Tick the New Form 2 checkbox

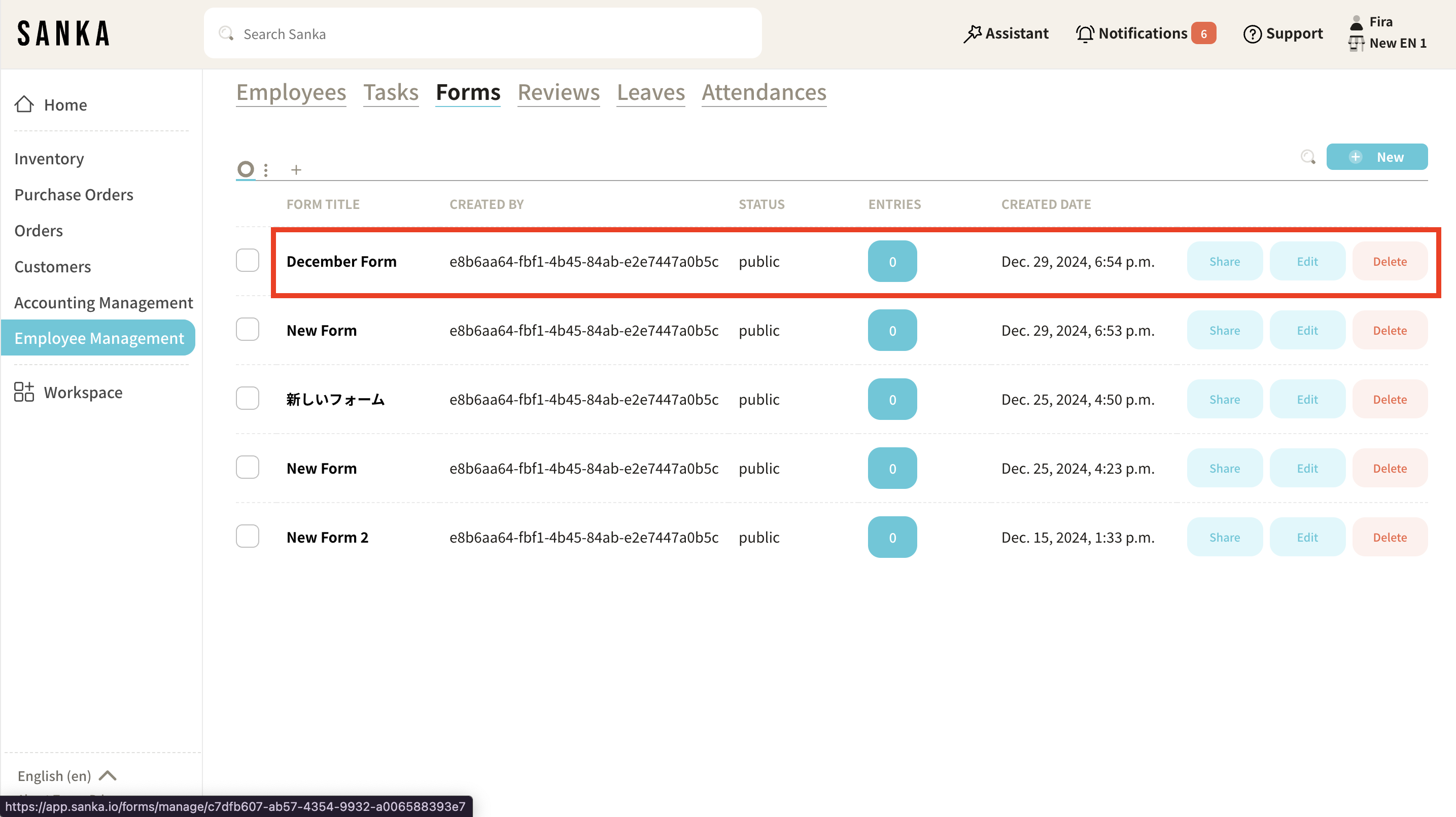coord(247,536)
